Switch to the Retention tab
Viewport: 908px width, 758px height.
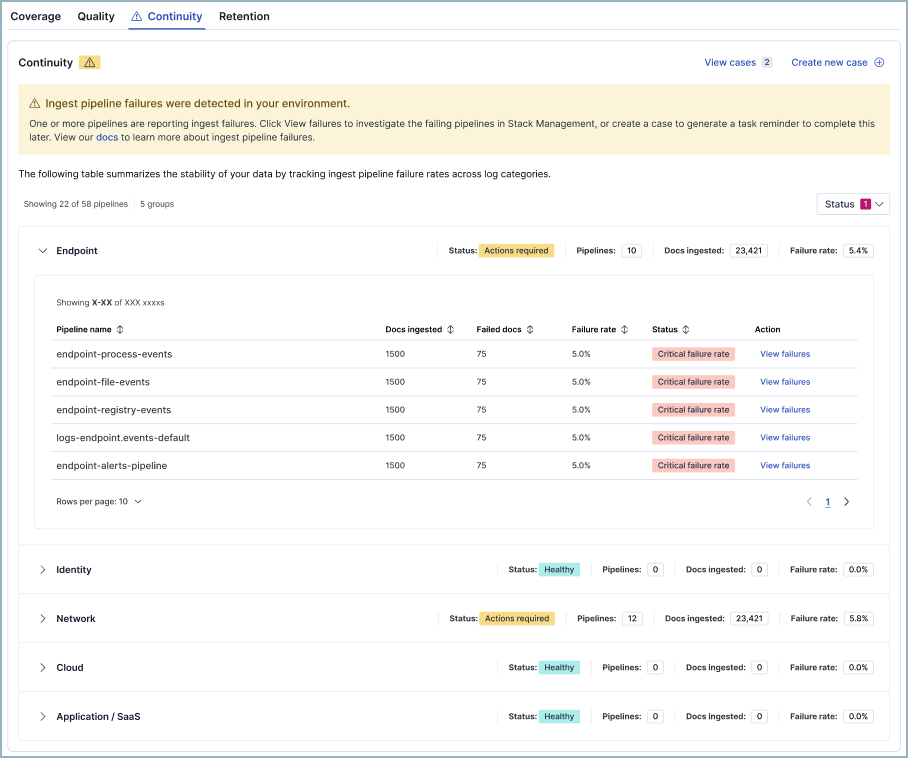(x=244, y=16)
